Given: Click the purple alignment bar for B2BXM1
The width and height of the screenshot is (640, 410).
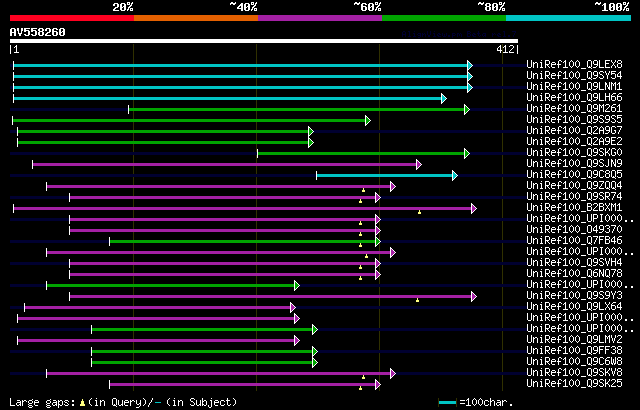Looking at the screenshot, I should point(245,208).
